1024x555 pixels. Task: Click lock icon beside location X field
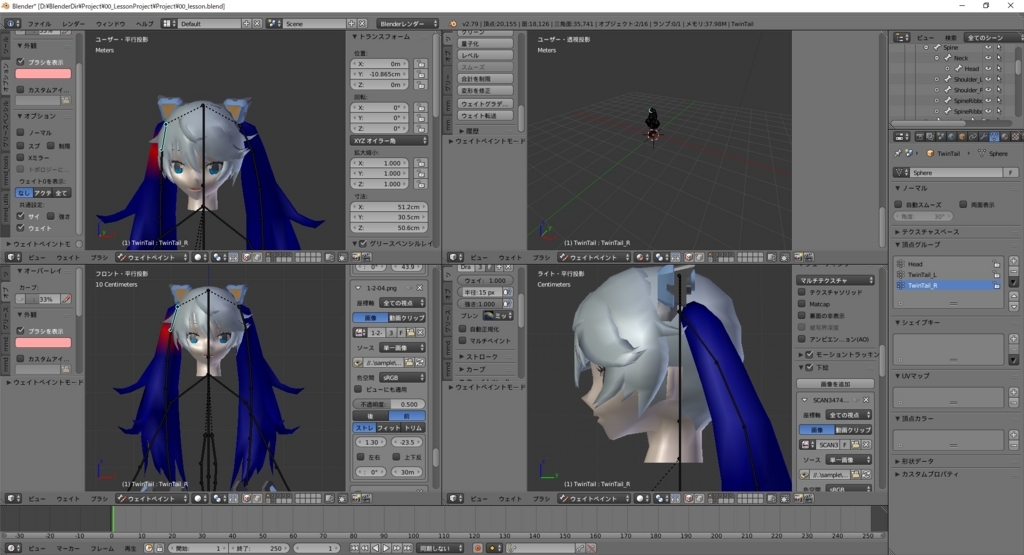[421, 63]
